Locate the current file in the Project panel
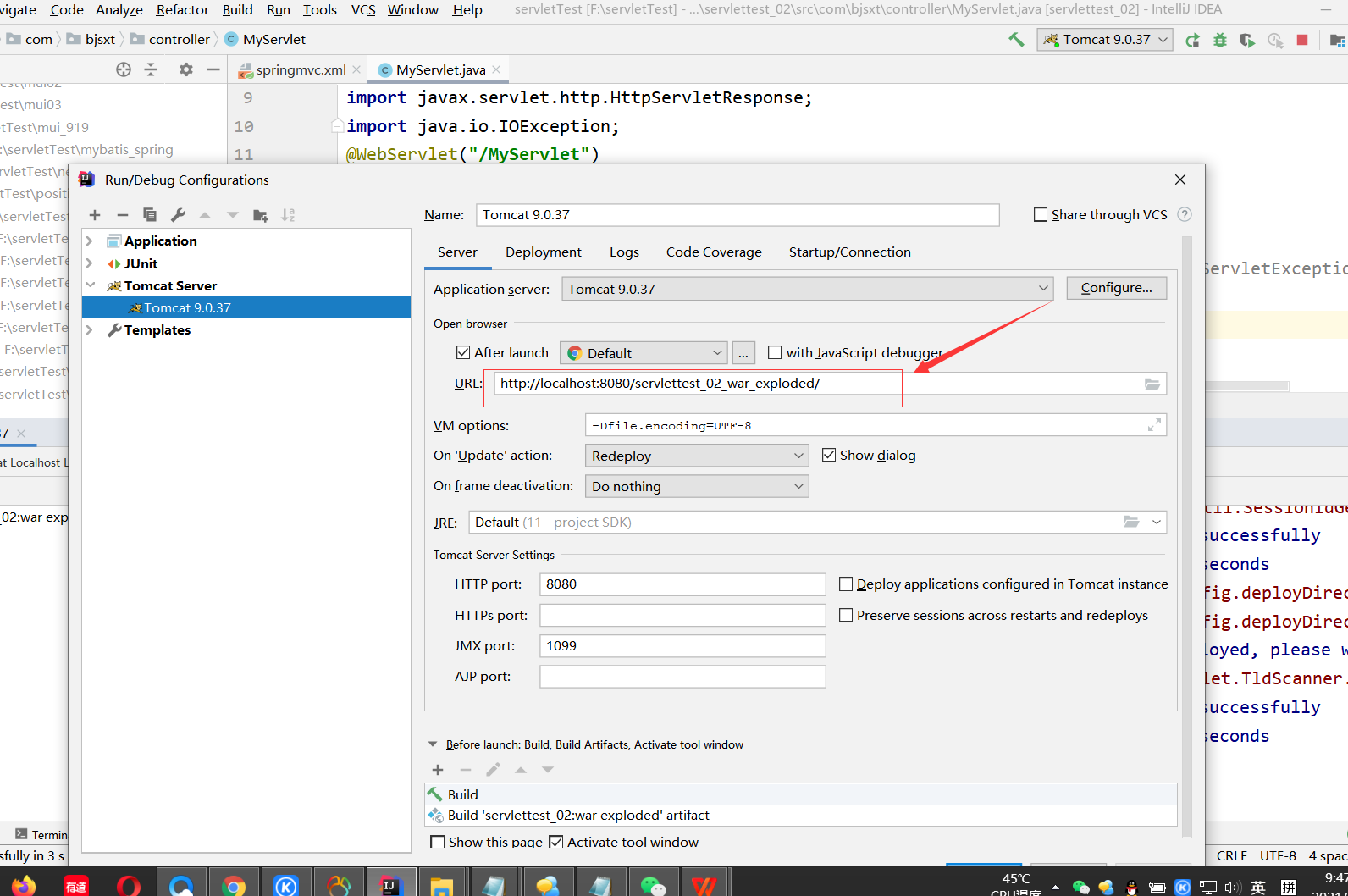The height and width of the screenshot is (896, 1348). point(124,69)
